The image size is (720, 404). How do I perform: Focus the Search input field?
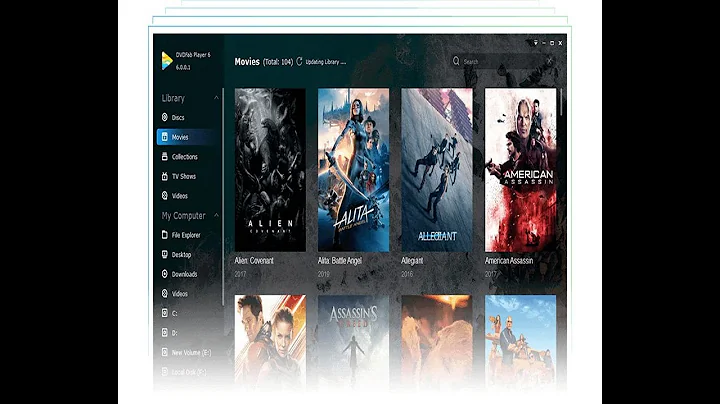coord(503,61)
